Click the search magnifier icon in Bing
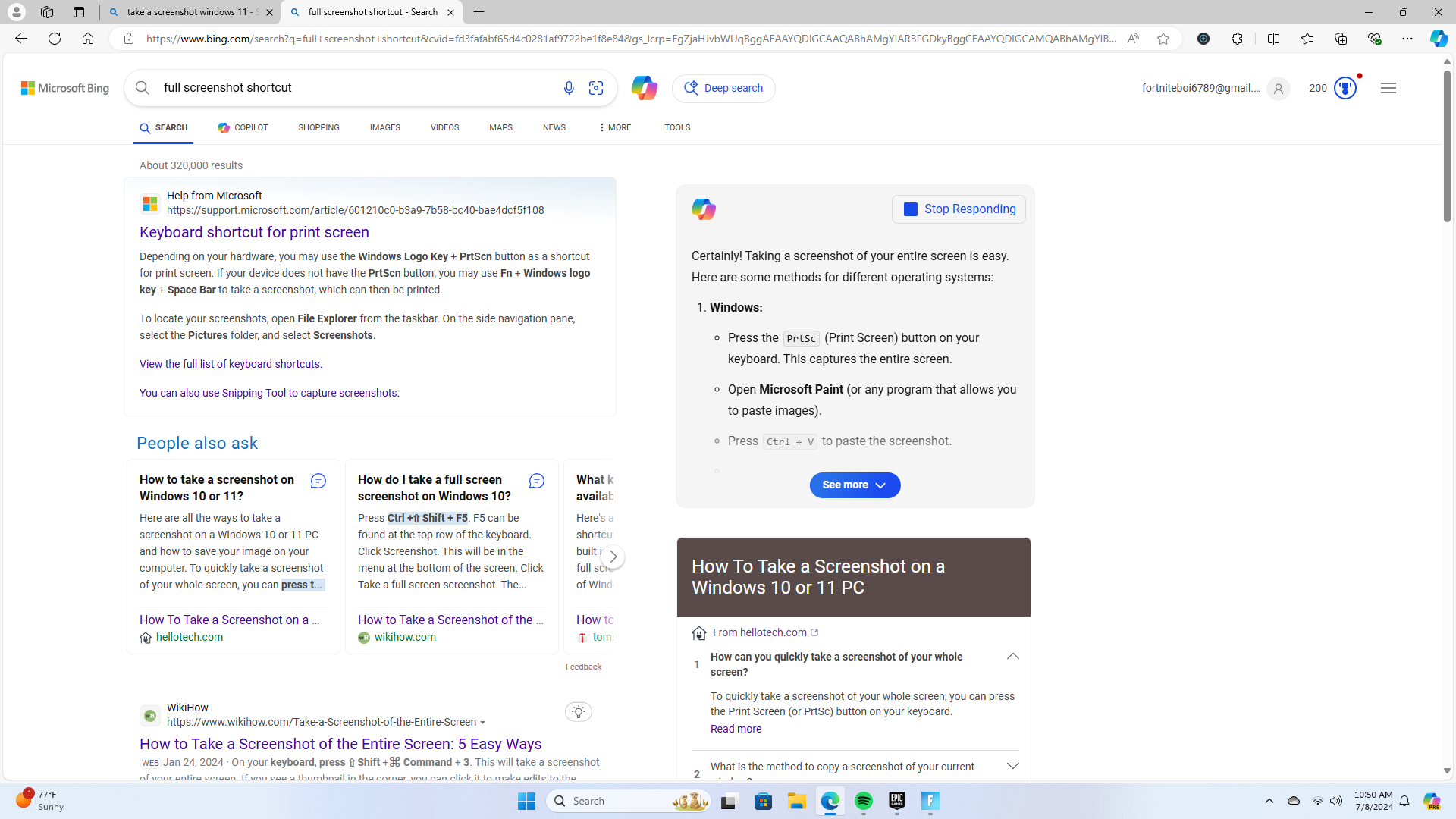Screen dimensions: 1456x819 (143, 88)
